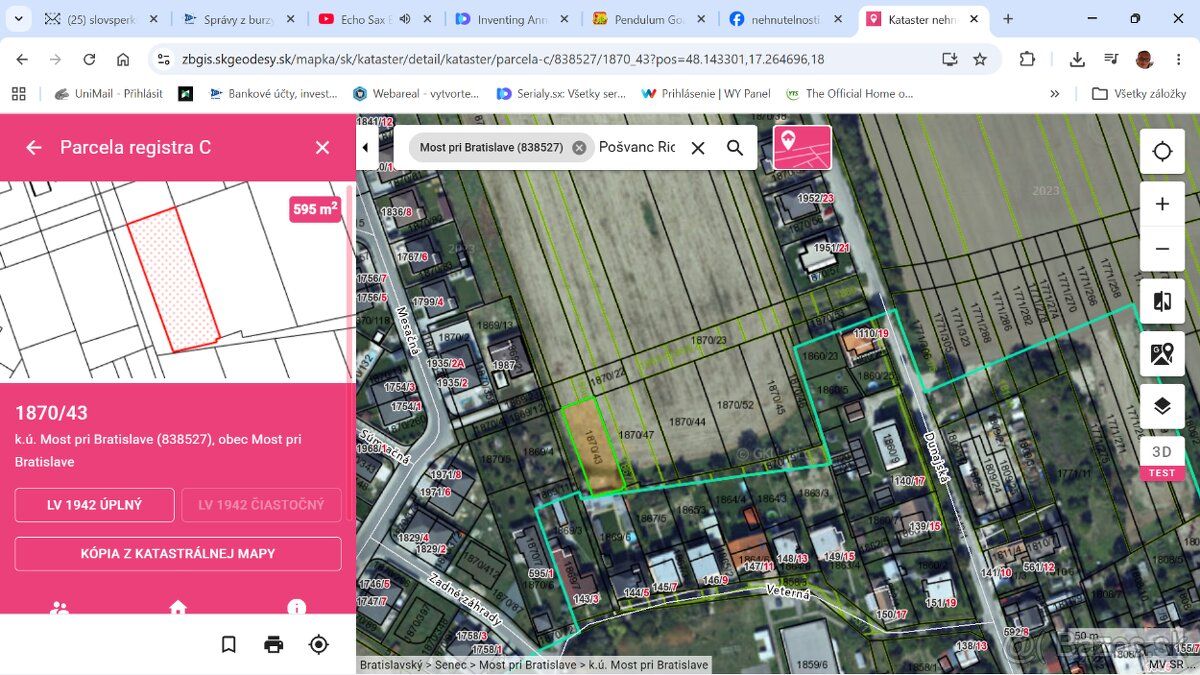Click the locate-my-position crosshair button

(1162, 152)
